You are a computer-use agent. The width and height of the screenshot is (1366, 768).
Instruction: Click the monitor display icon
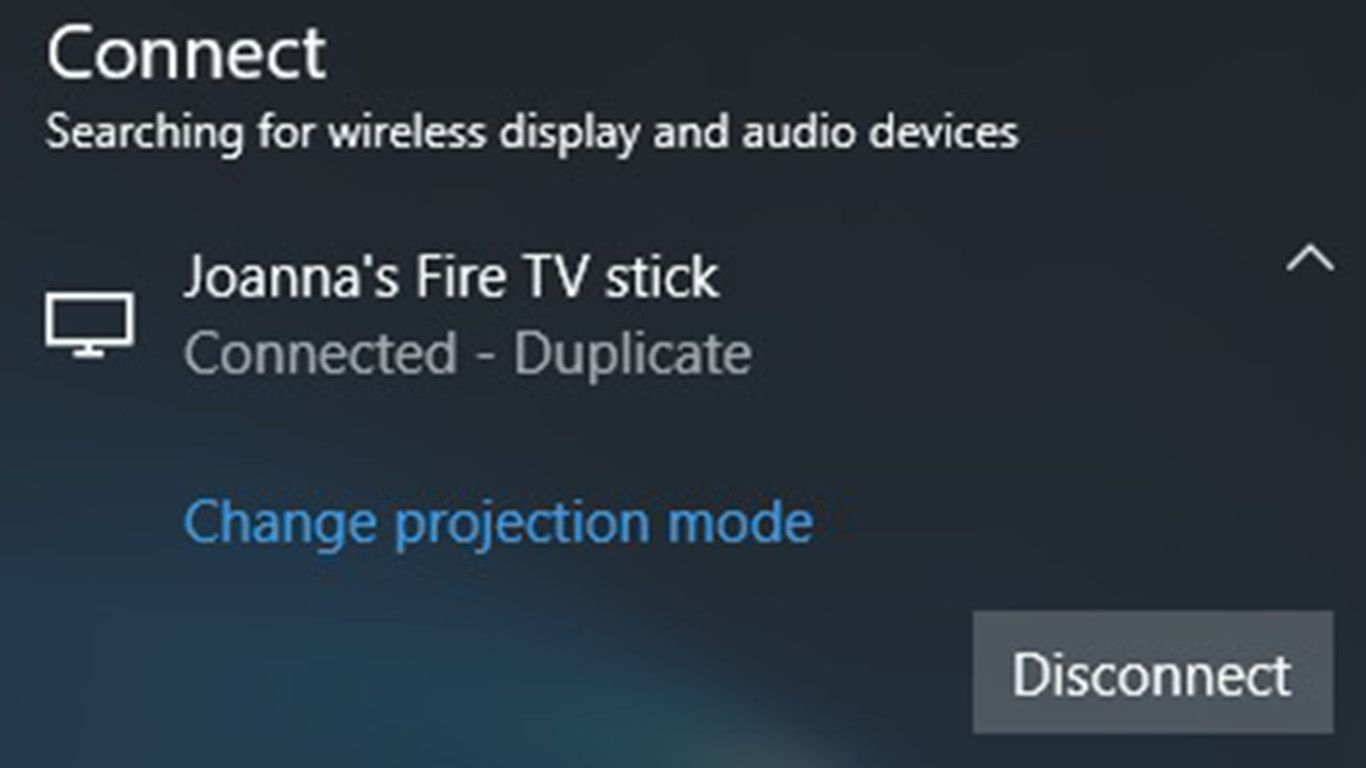point(89,325)
